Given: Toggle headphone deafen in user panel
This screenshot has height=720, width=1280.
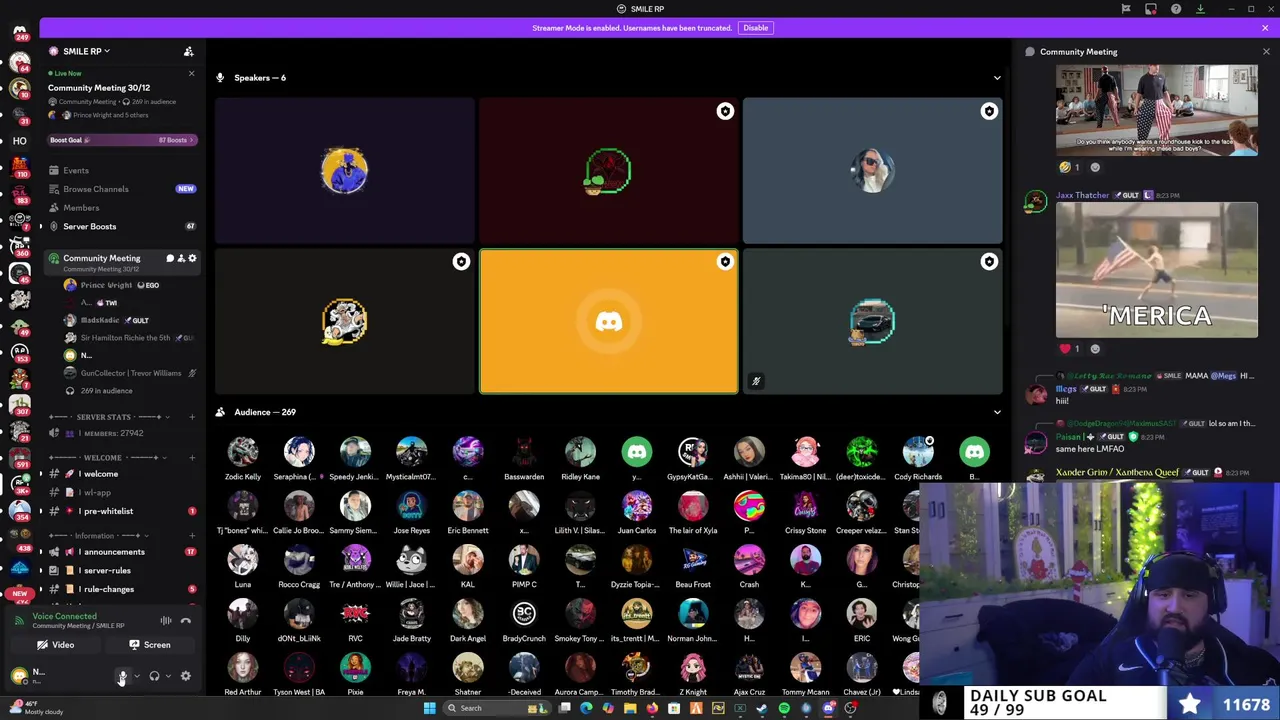Looking at the screenshot, I should click(154, 677).
